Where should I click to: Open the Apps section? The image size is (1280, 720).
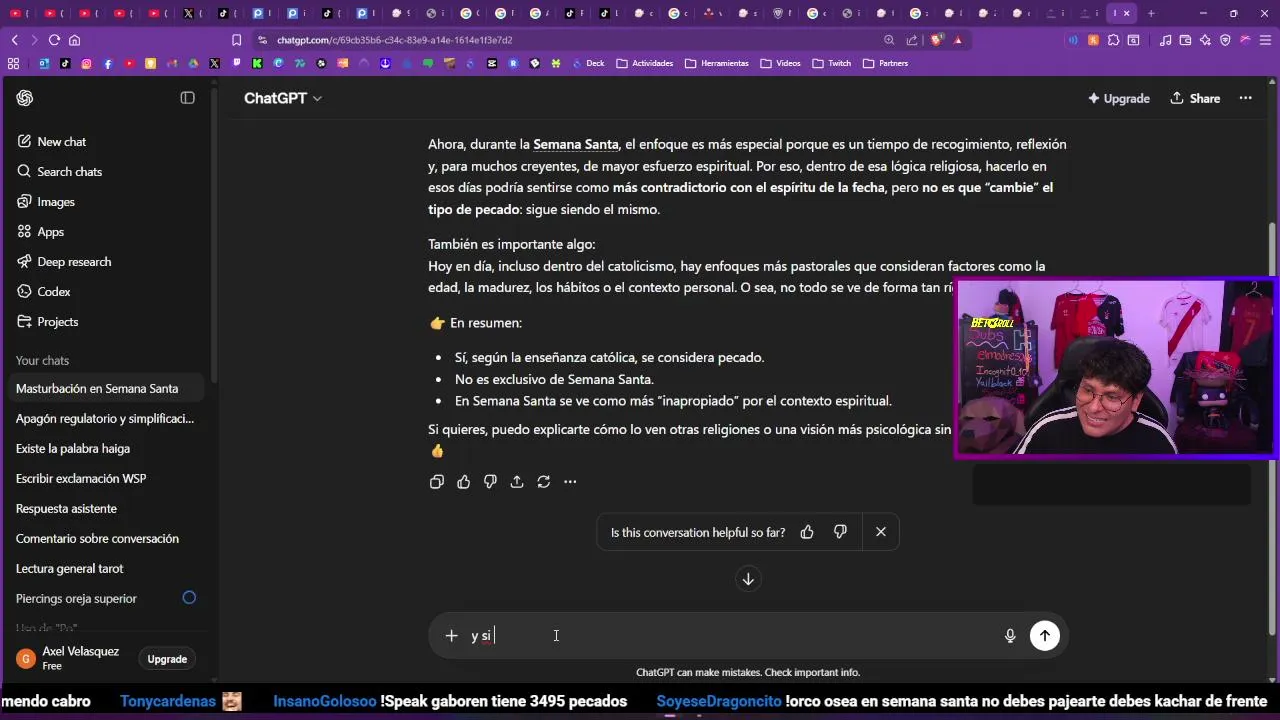click(x=106, y=232)
